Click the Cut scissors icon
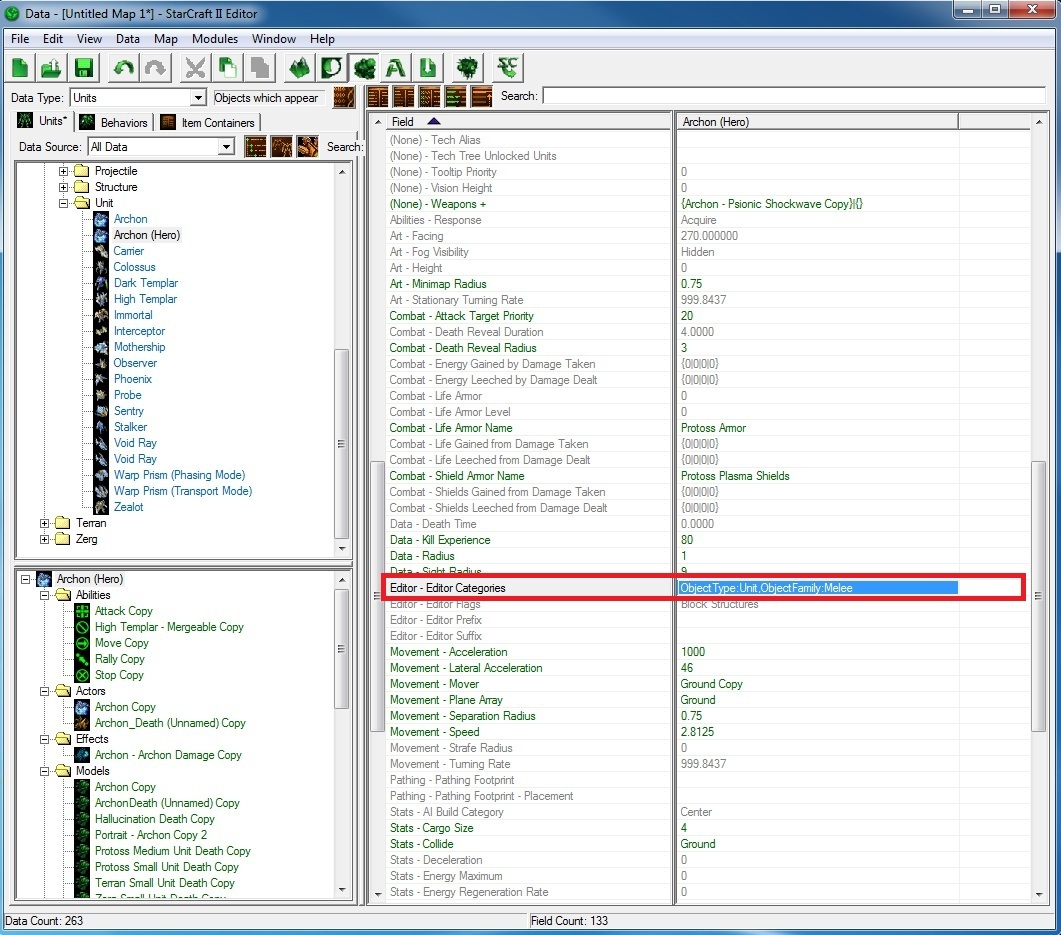This screenshot has height=935, width=1061. [195, 68]
